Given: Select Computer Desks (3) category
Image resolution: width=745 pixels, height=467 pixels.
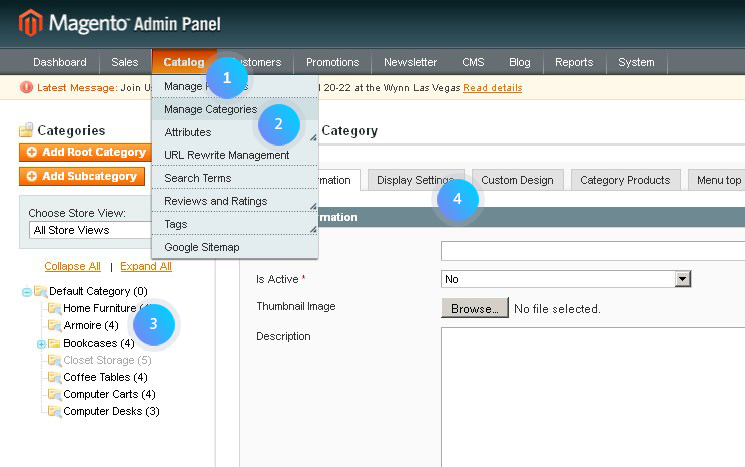Looking at the screenshot, I should coord(111,411).
